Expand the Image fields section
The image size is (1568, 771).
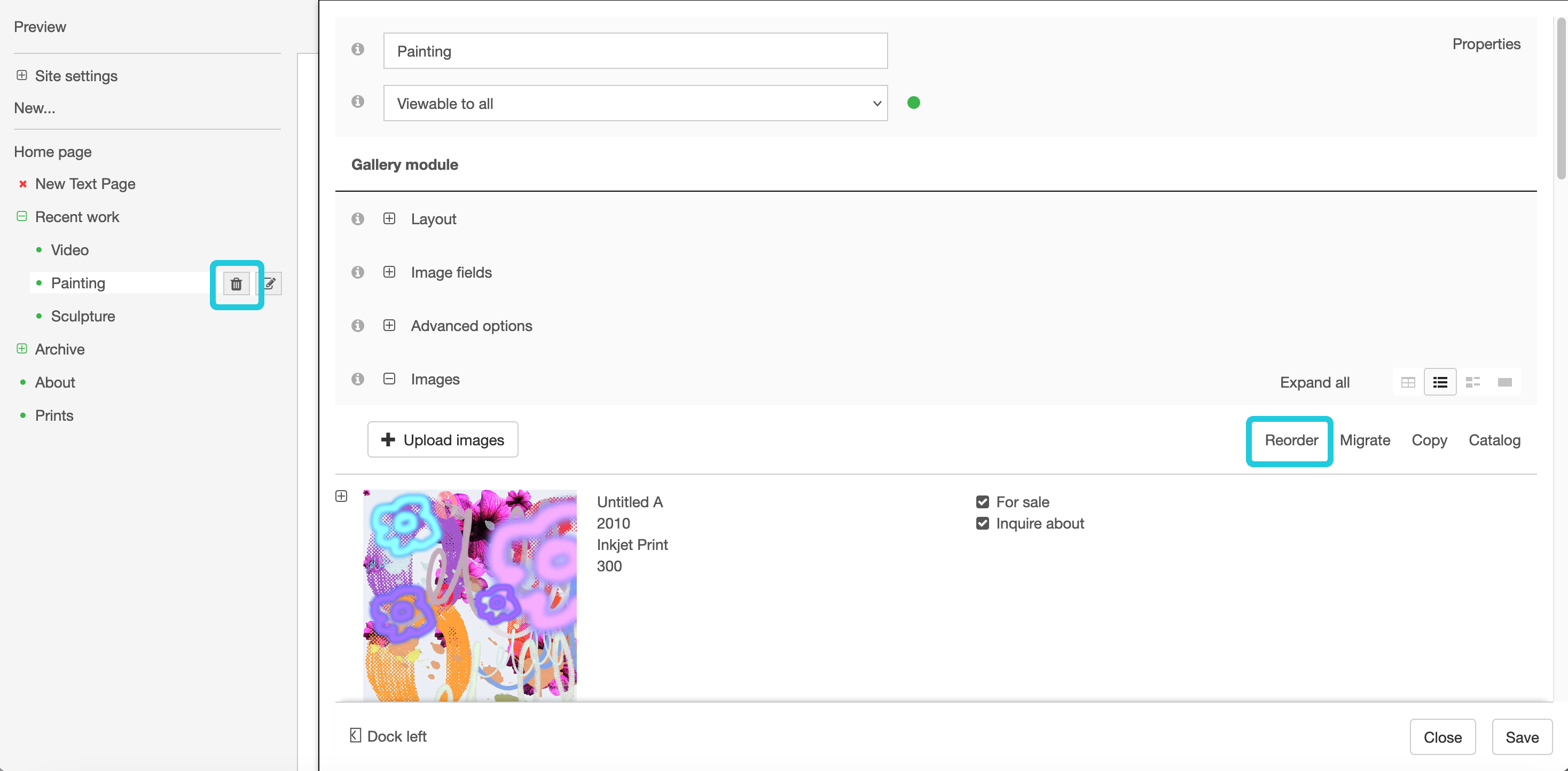coord(389,272)
